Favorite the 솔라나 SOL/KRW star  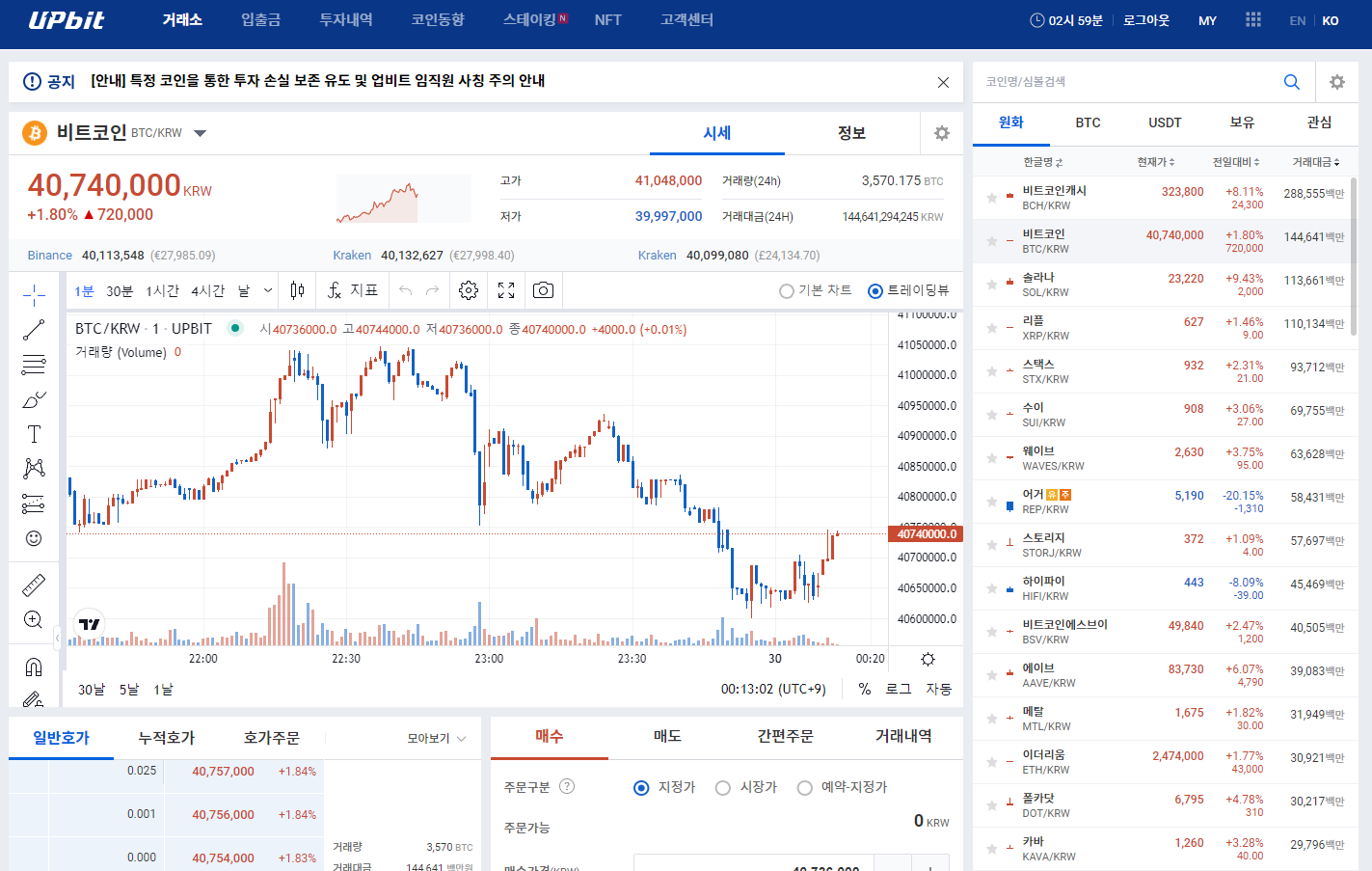pos(992,285)
